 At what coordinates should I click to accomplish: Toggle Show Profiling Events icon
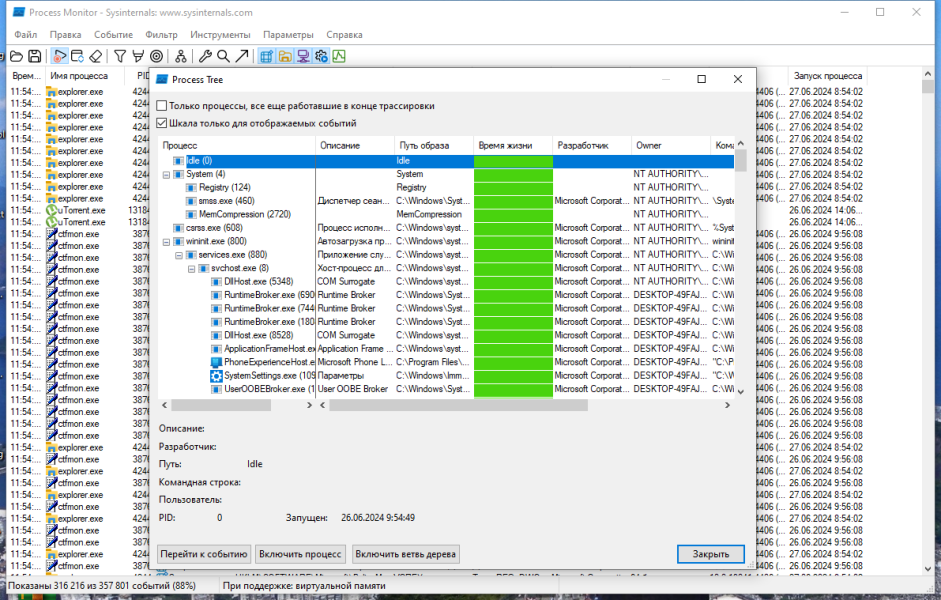tap(339, 56)
